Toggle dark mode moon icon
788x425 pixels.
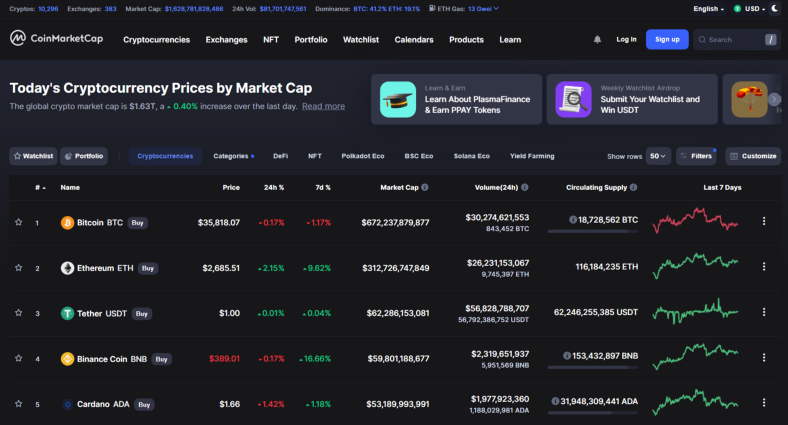775,9
